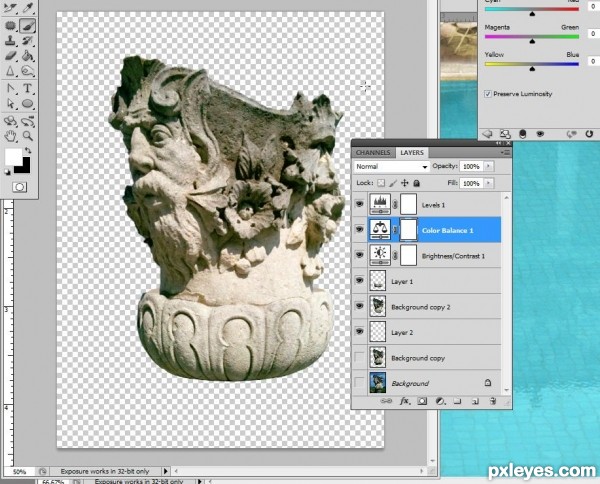
Task: Select the Ellipse shape tool
Action: click(28, 104)
